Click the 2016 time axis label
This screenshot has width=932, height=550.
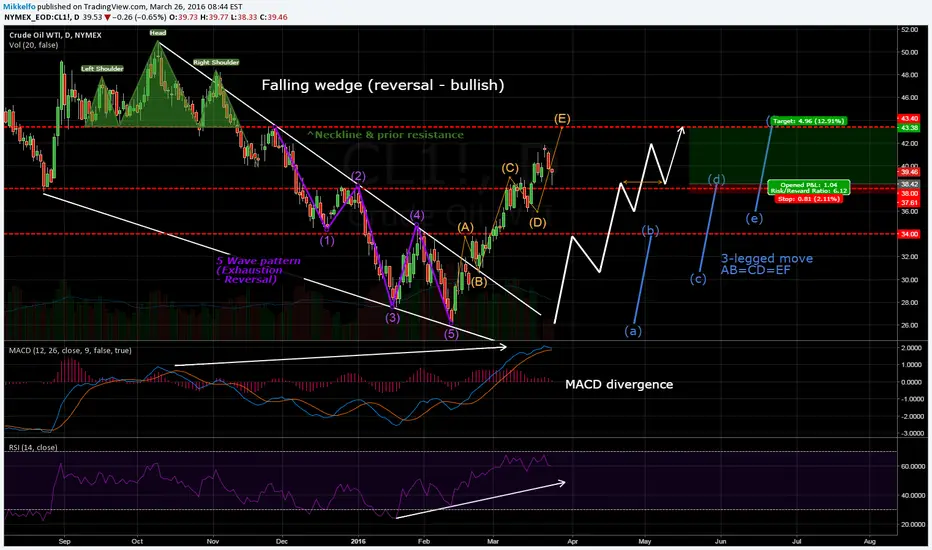[x=358, y=542]
